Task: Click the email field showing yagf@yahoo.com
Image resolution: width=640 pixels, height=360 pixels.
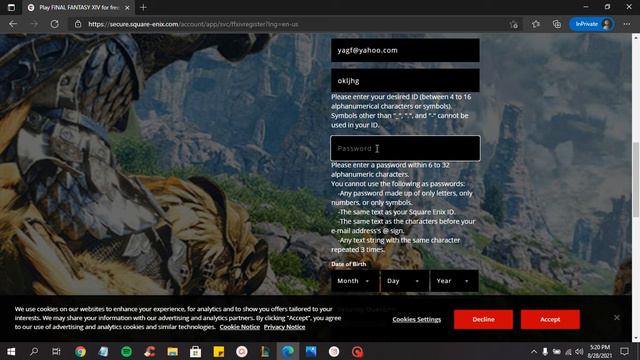Action: (405, 50)
